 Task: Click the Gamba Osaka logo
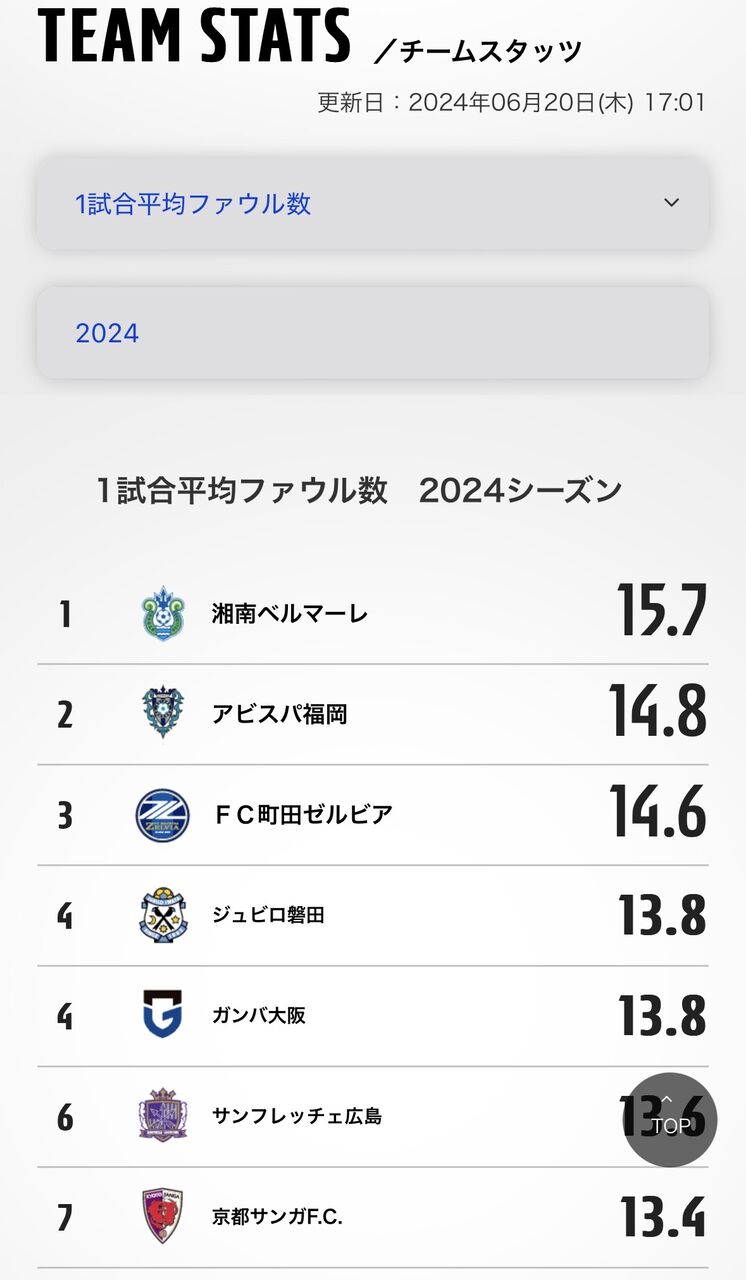162,1015
